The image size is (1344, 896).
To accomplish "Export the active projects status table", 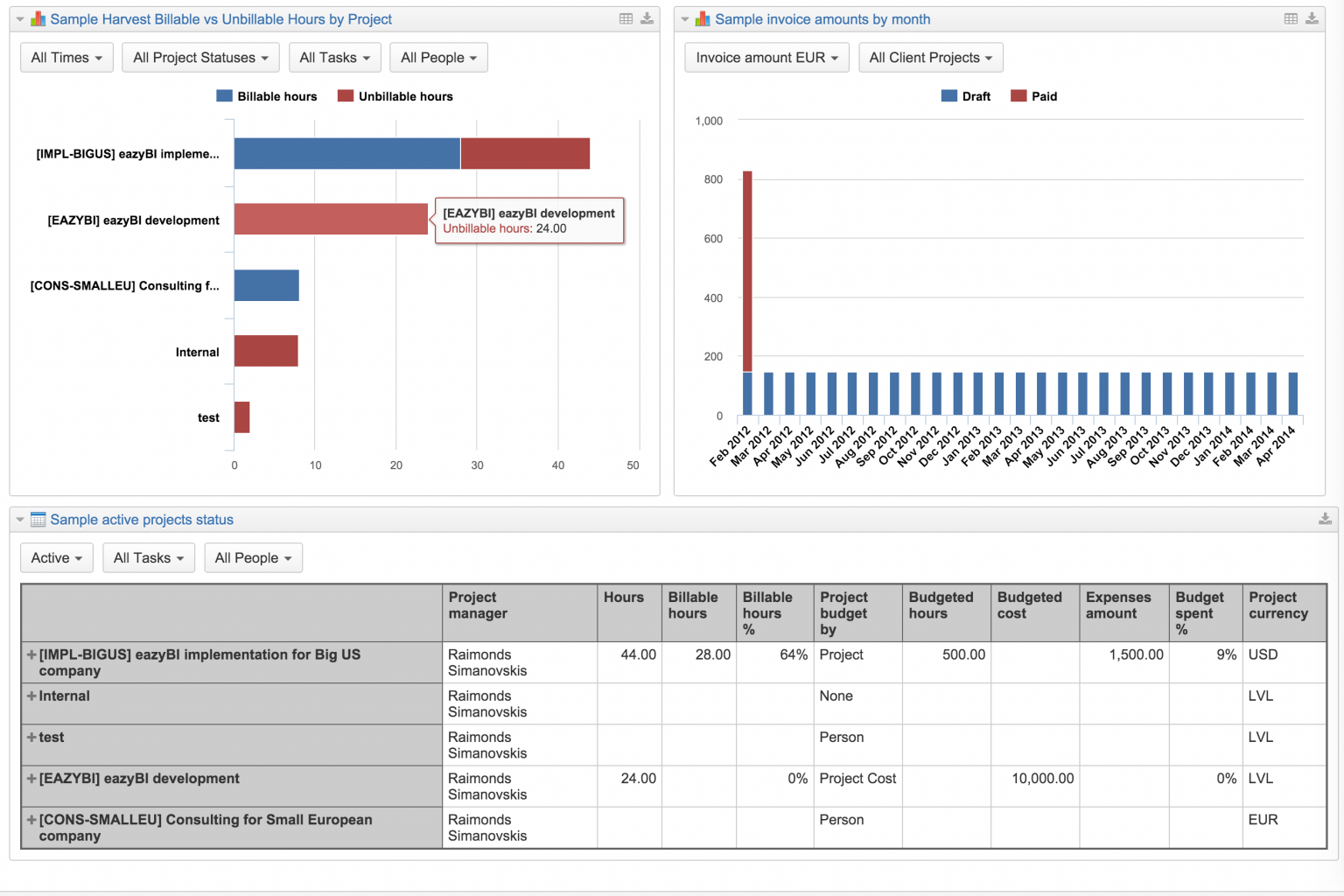I will click(x=1324, y=518).
